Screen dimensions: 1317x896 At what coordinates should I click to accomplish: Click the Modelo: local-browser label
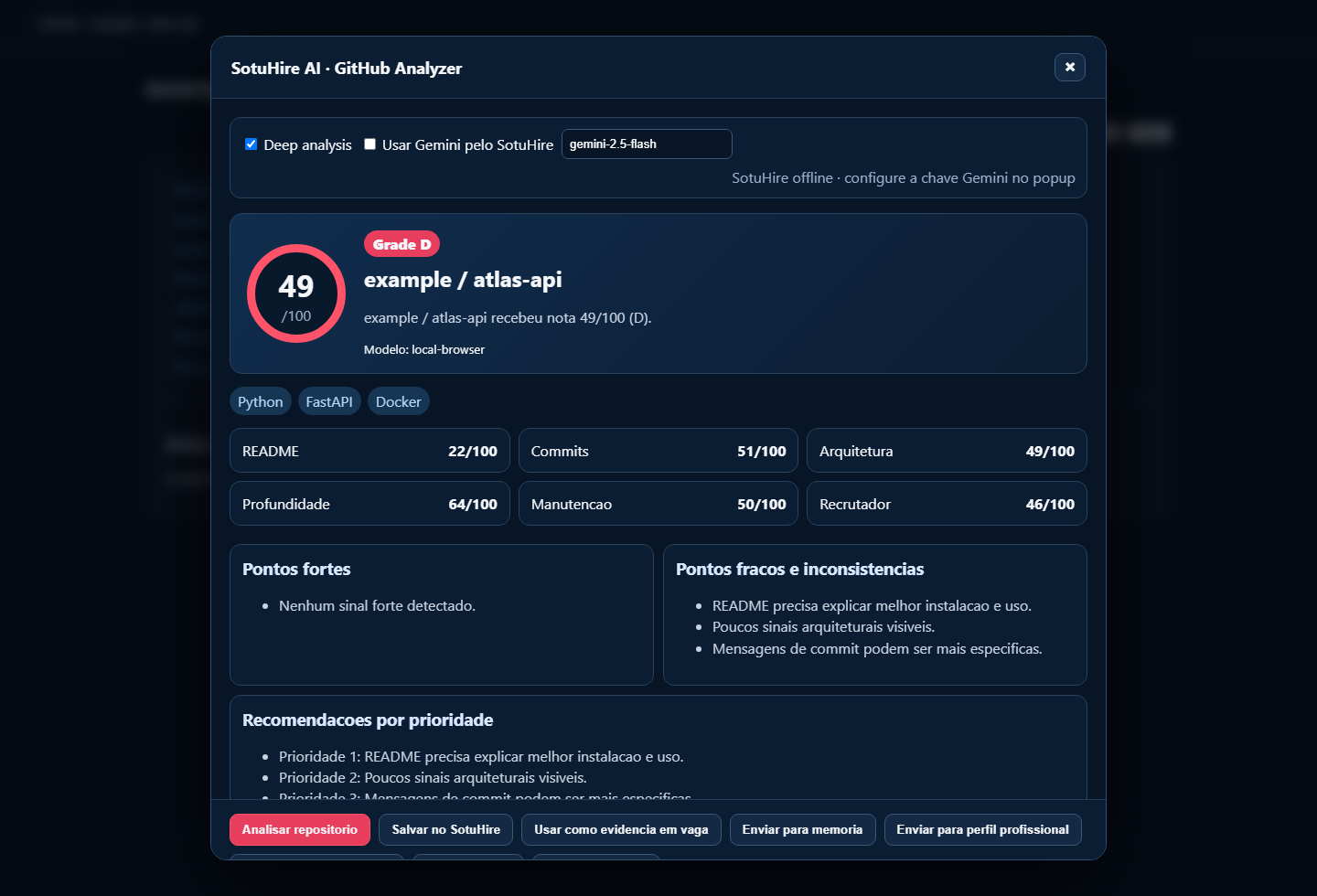point(424,349)
